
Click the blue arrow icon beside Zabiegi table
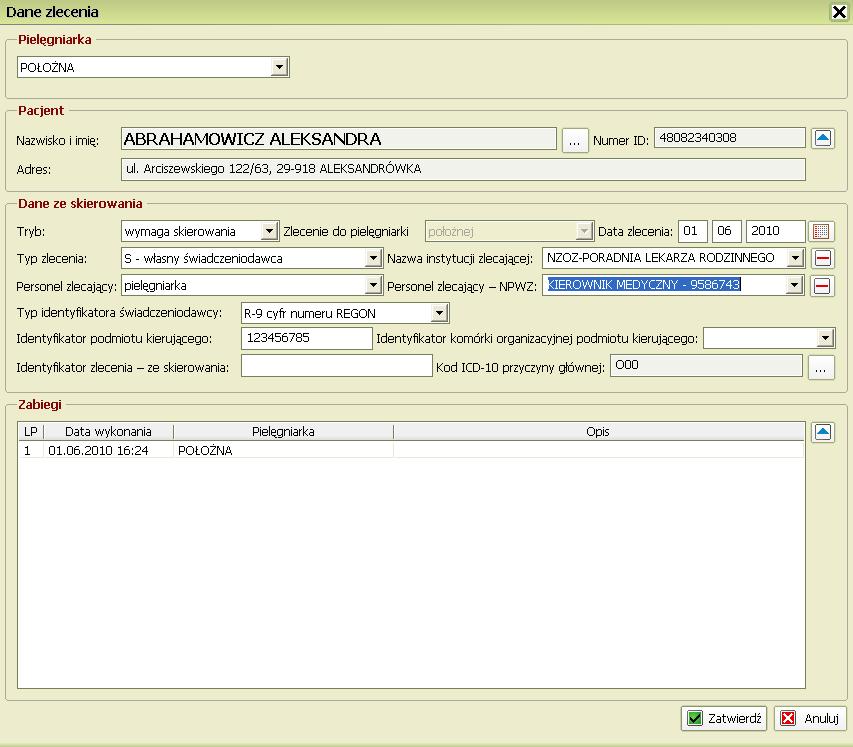[x=823, y=433]
